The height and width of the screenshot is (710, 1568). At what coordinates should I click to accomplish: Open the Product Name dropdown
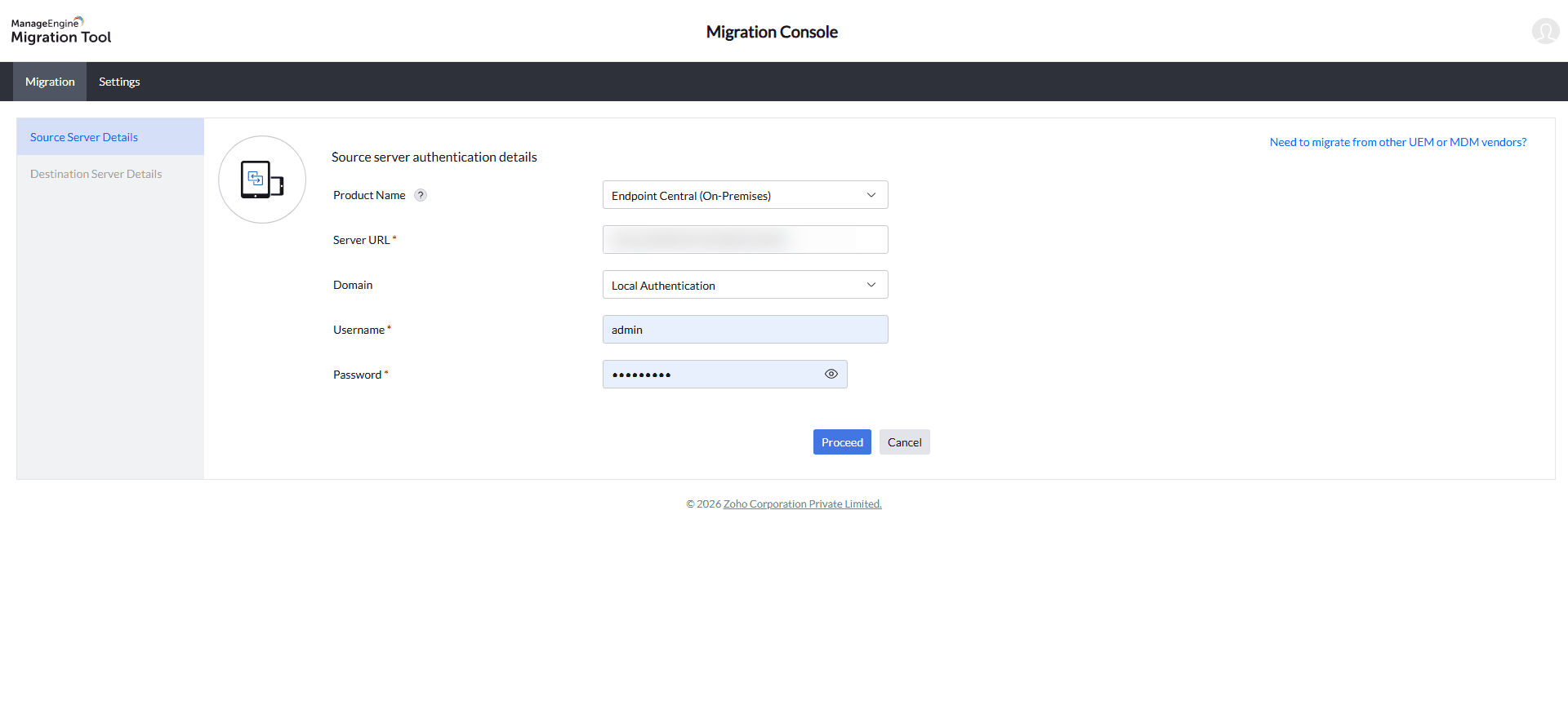tap(745, 195)
